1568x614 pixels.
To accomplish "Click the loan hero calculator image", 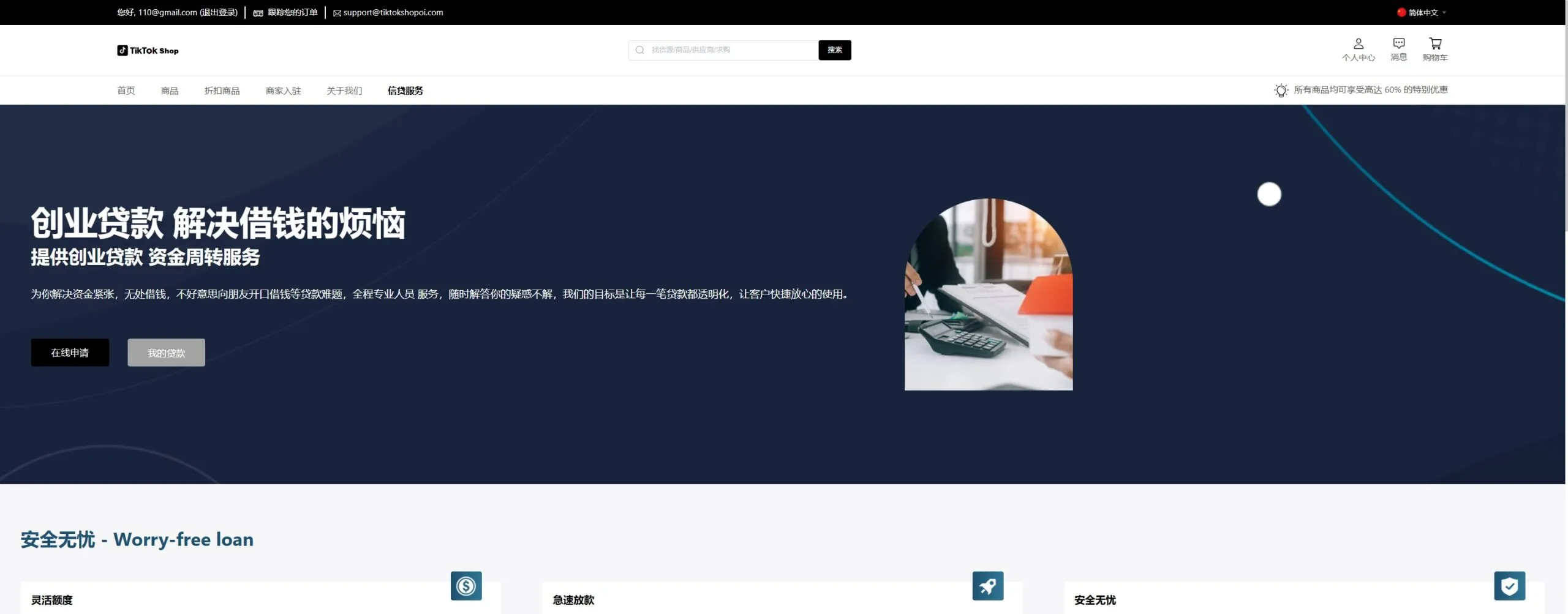I will click(989, 294).
